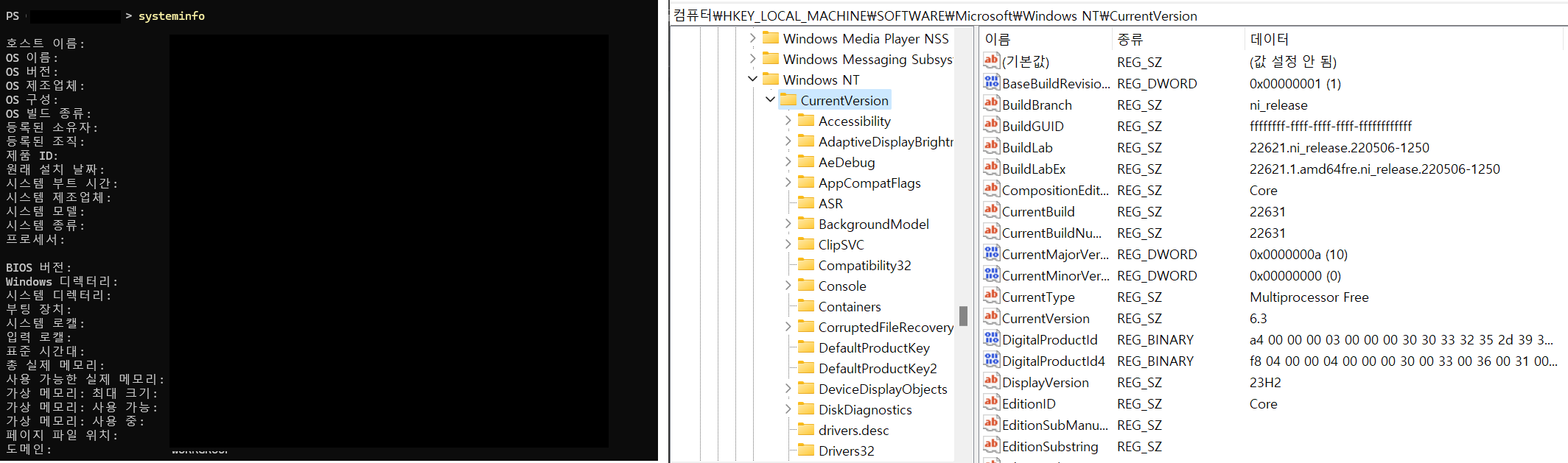Click the 총 실제 메모리 line in PowerShell
Image resolution: width=1568 pixels, height=463 pixels.
click(x=55, y=365)
